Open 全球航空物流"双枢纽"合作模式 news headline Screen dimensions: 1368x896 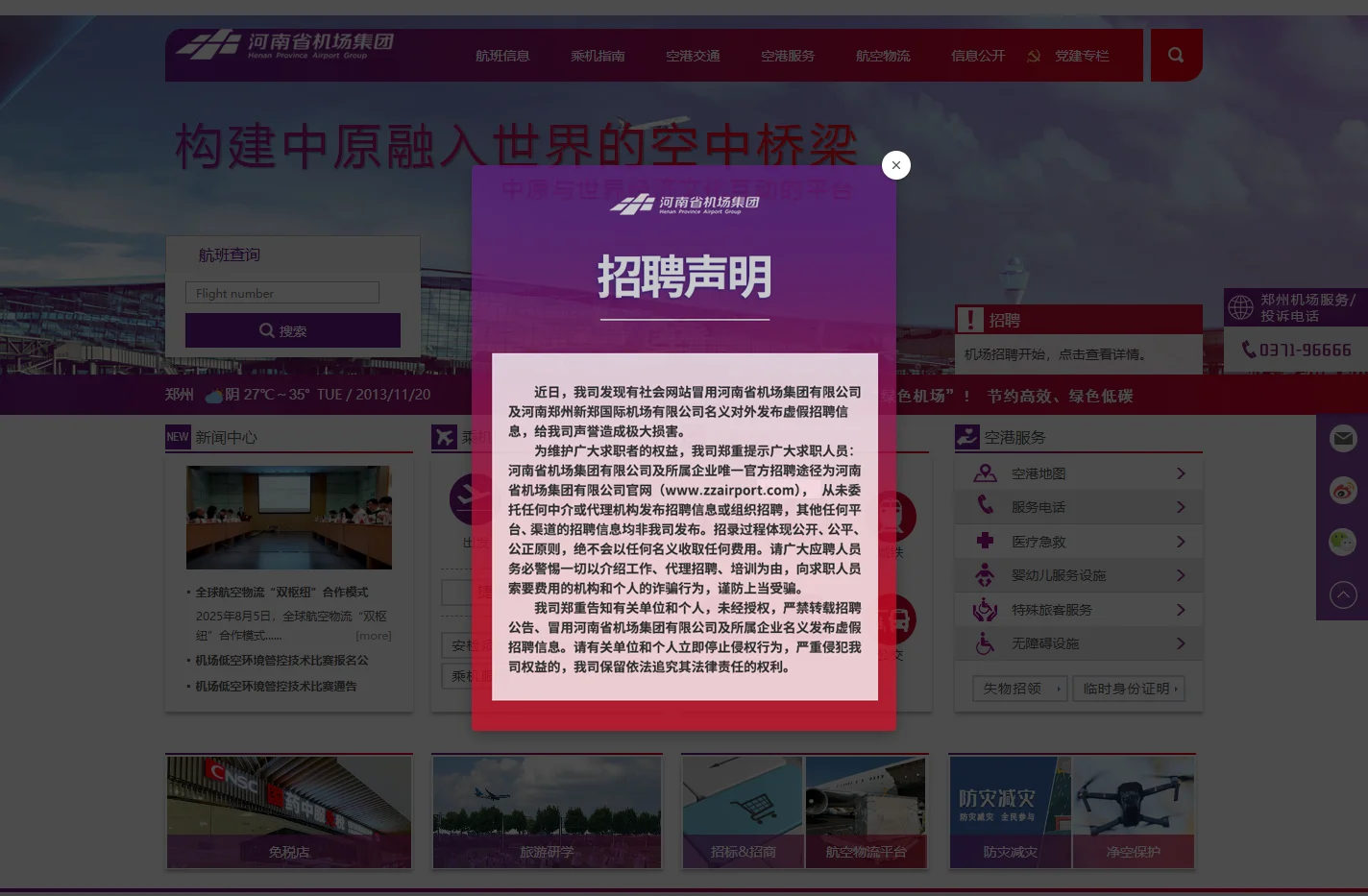coord(281,593)
